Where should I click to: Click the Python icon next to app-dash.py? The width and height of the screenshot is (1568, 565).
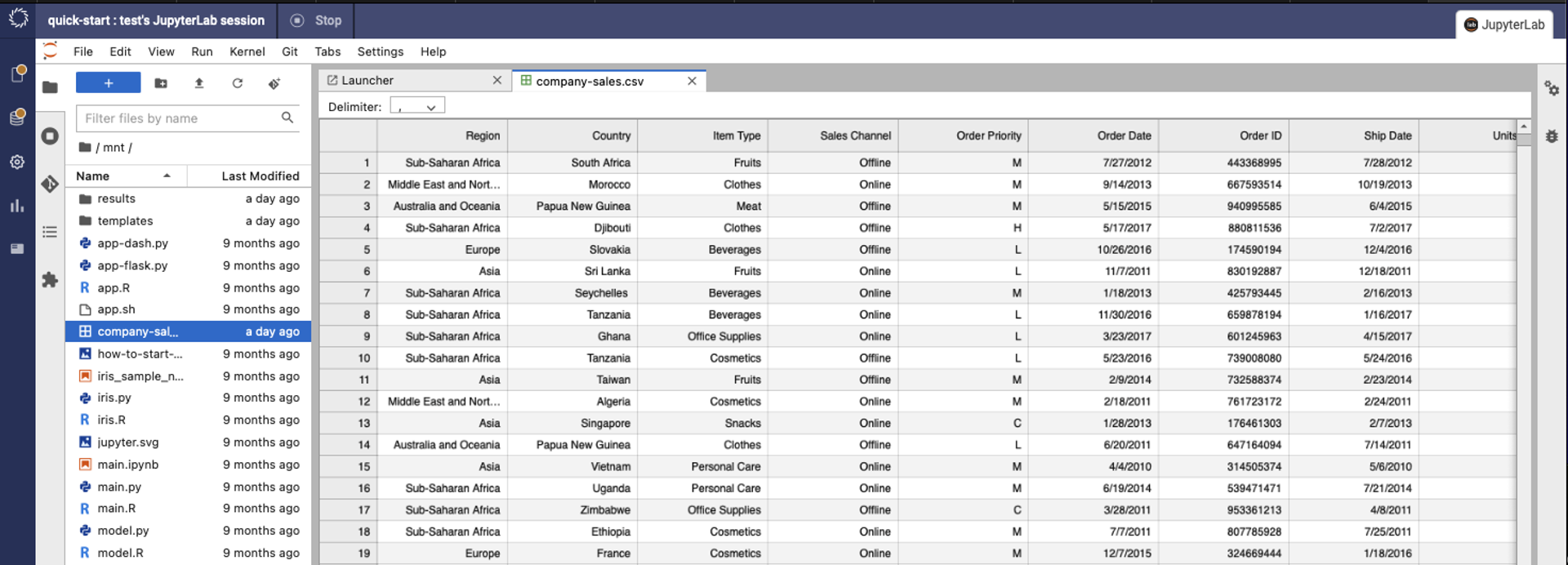(85, 243)
